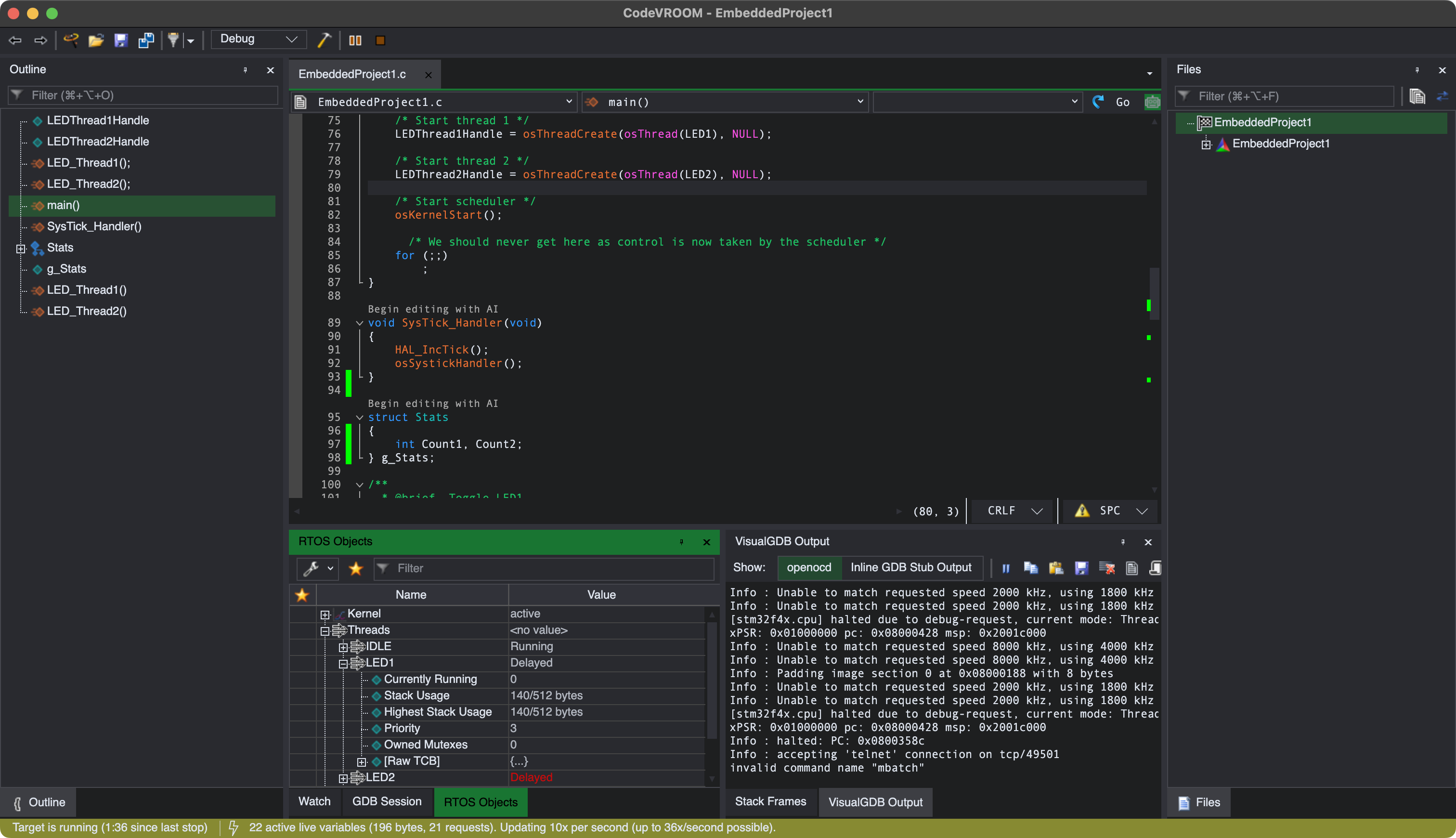Click the Go button in the navigation bar

point(1122,102)
